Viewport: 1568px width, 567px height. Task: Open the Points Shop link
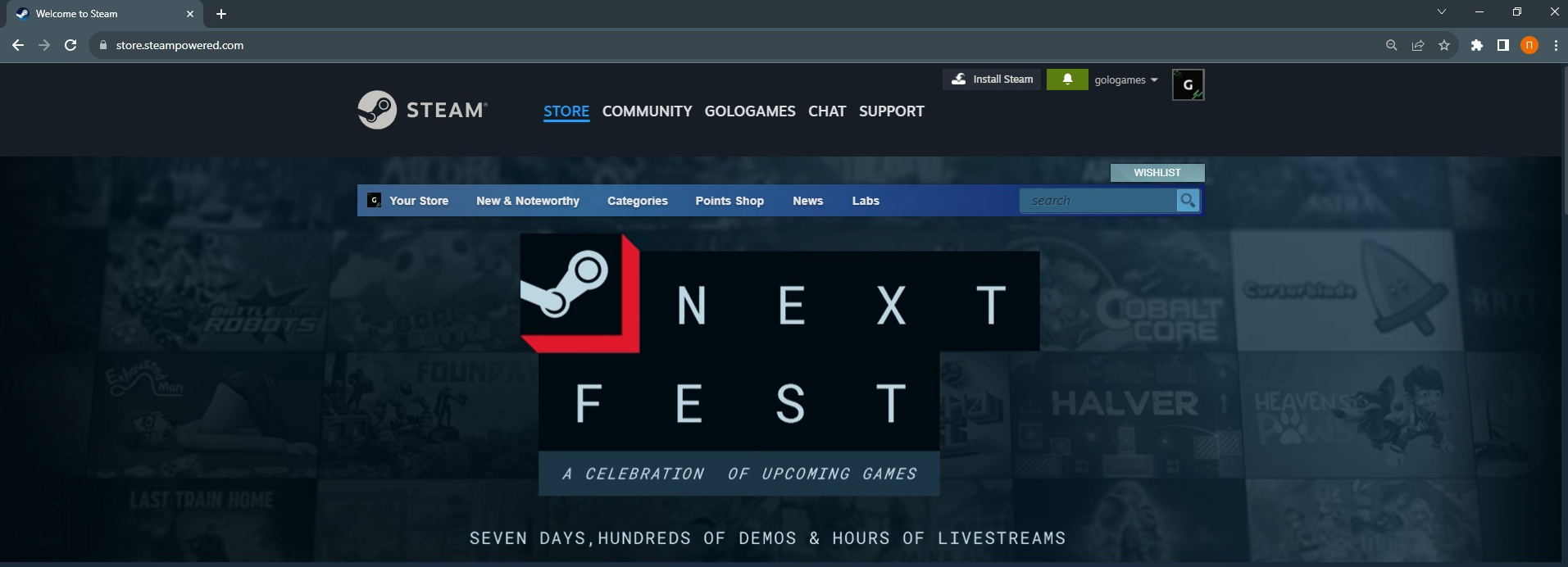pos(729,200)
